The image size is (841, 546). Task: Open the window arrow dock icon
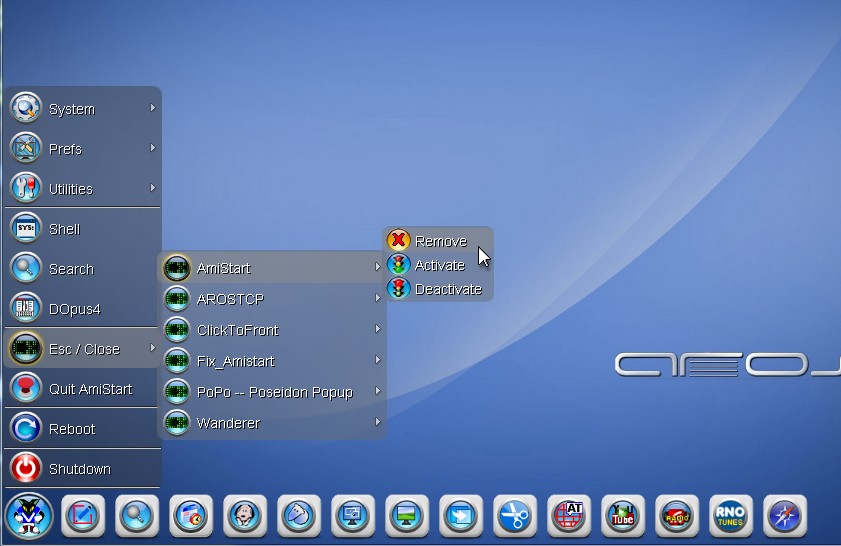point(461,516)
